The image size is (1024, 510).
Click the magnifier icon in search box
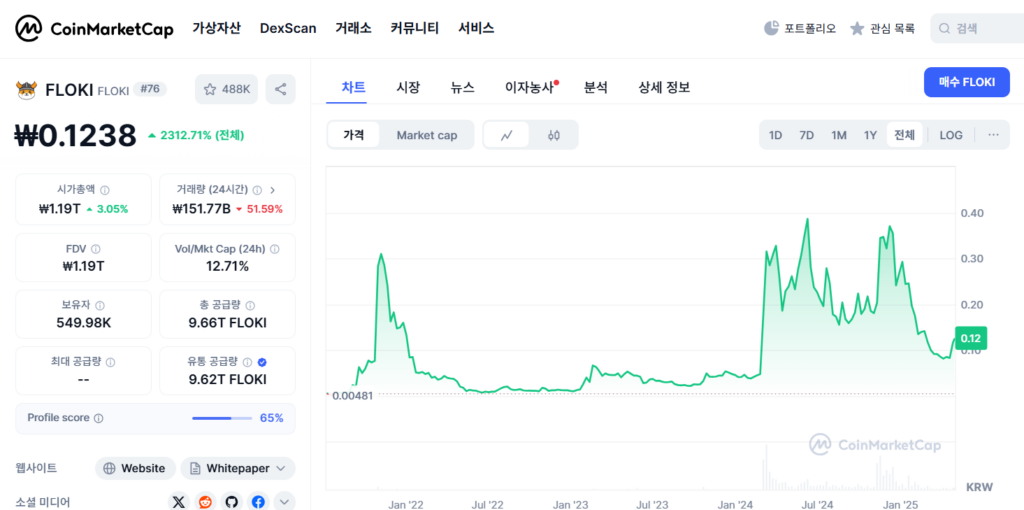(x=944, y=28)
